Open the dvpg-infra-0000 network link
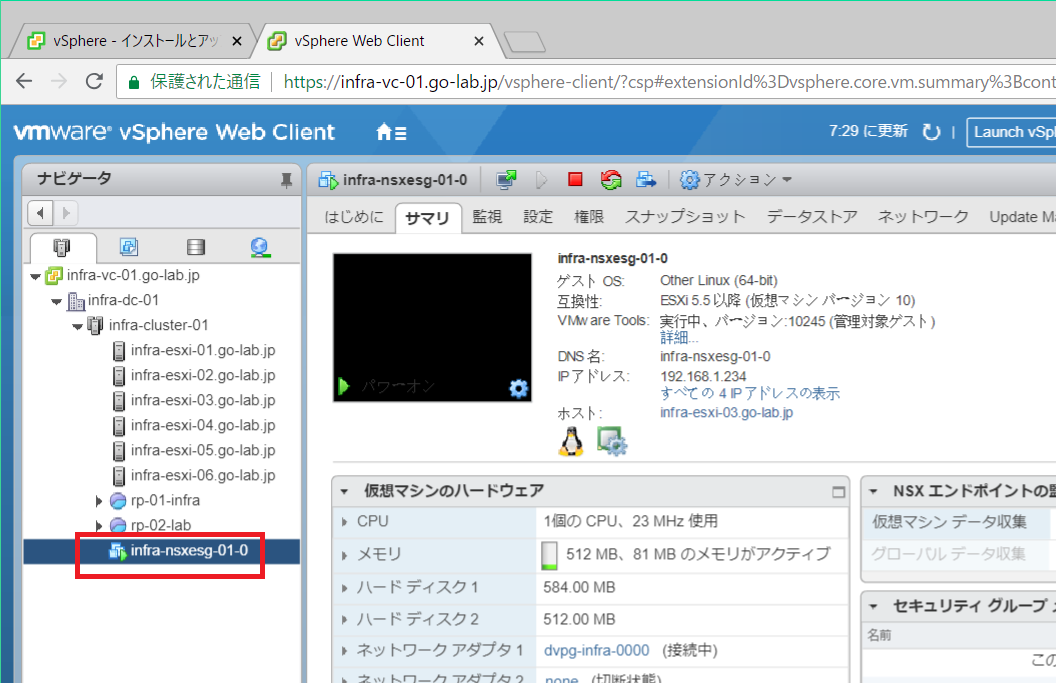Viewport: 1056px width, 683px height. (x=597, y=651)
